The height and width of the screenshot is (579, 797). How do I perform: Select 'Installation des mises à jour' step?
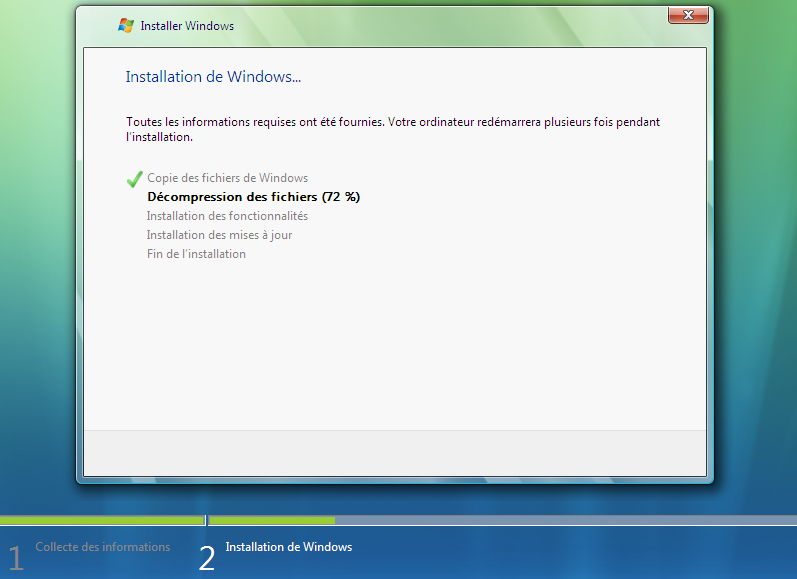(219, 235)
